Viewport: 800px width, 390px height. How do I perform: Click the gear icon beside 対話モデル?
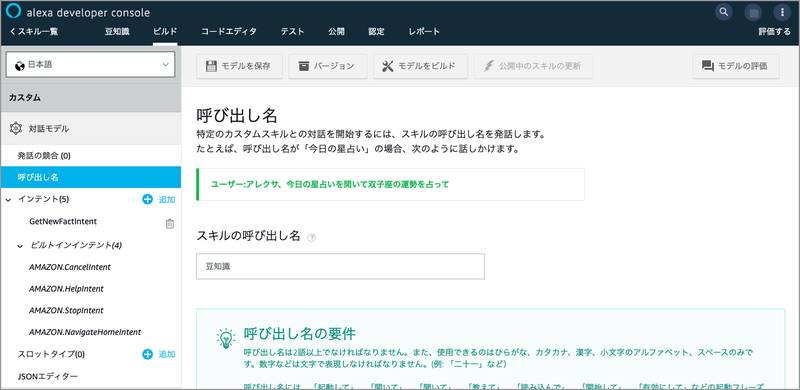[16, 129]
